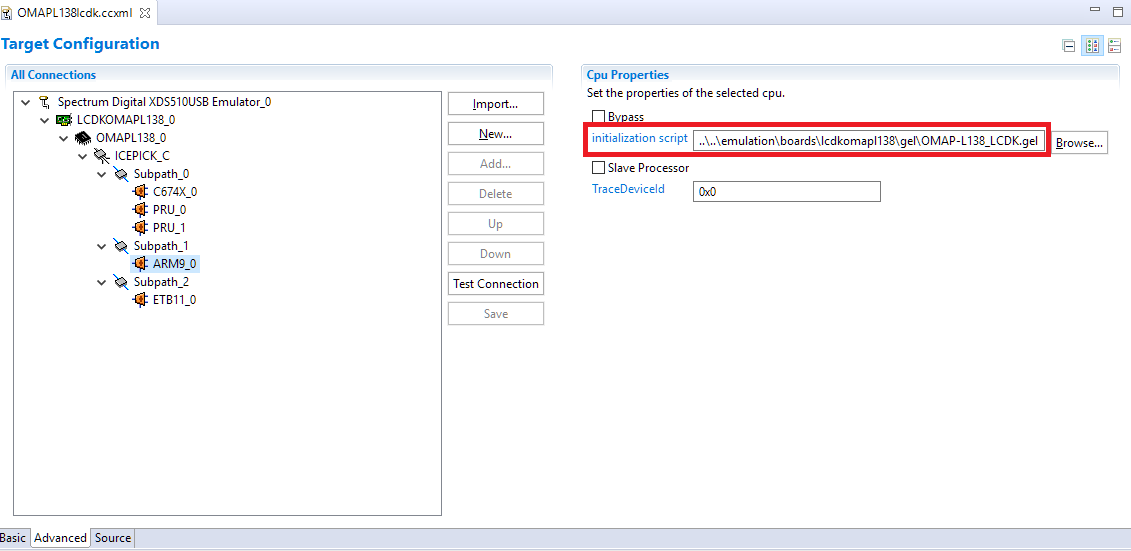Click Browse... to pick initialization script
Viewport: 1131px width, 551px height.
tap(1079, 143)
